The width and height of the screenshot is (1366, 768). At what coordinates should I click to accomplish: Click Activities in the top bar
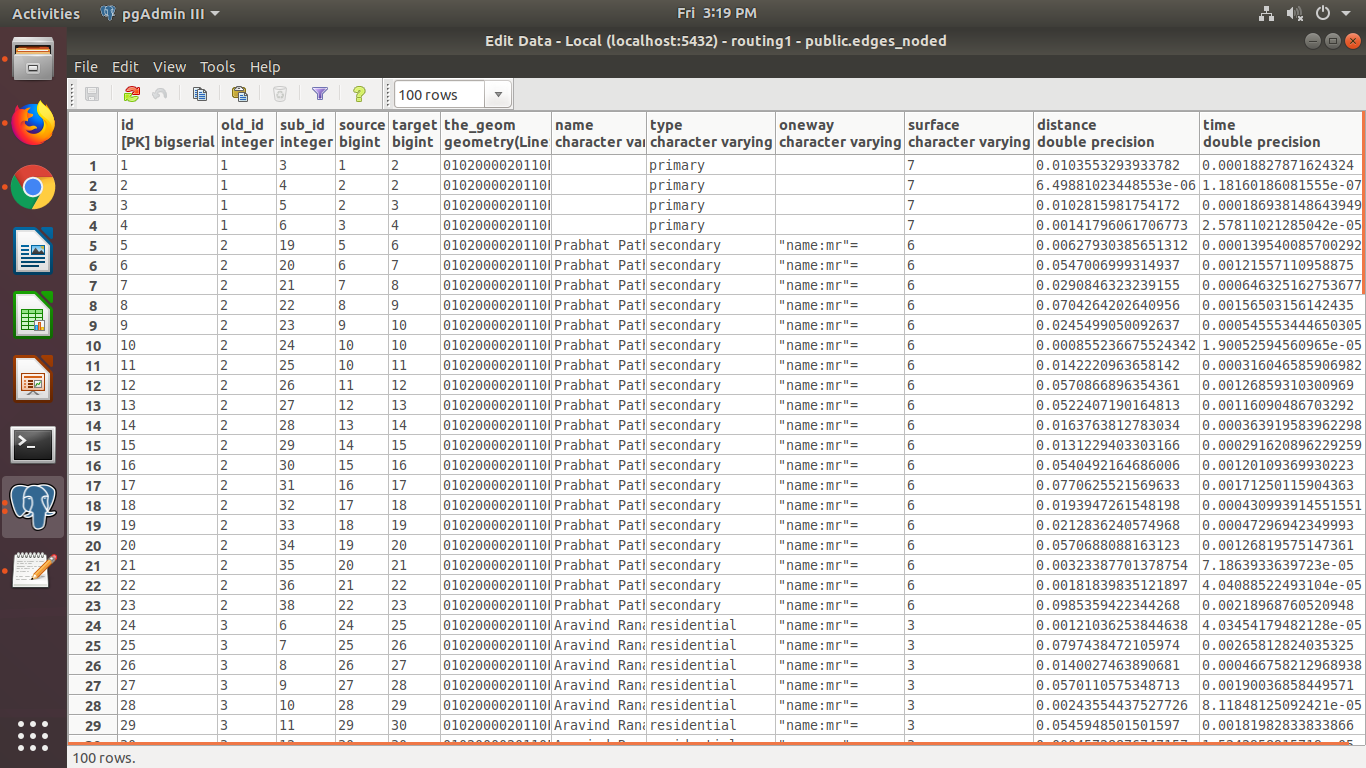tap(46, 13)
